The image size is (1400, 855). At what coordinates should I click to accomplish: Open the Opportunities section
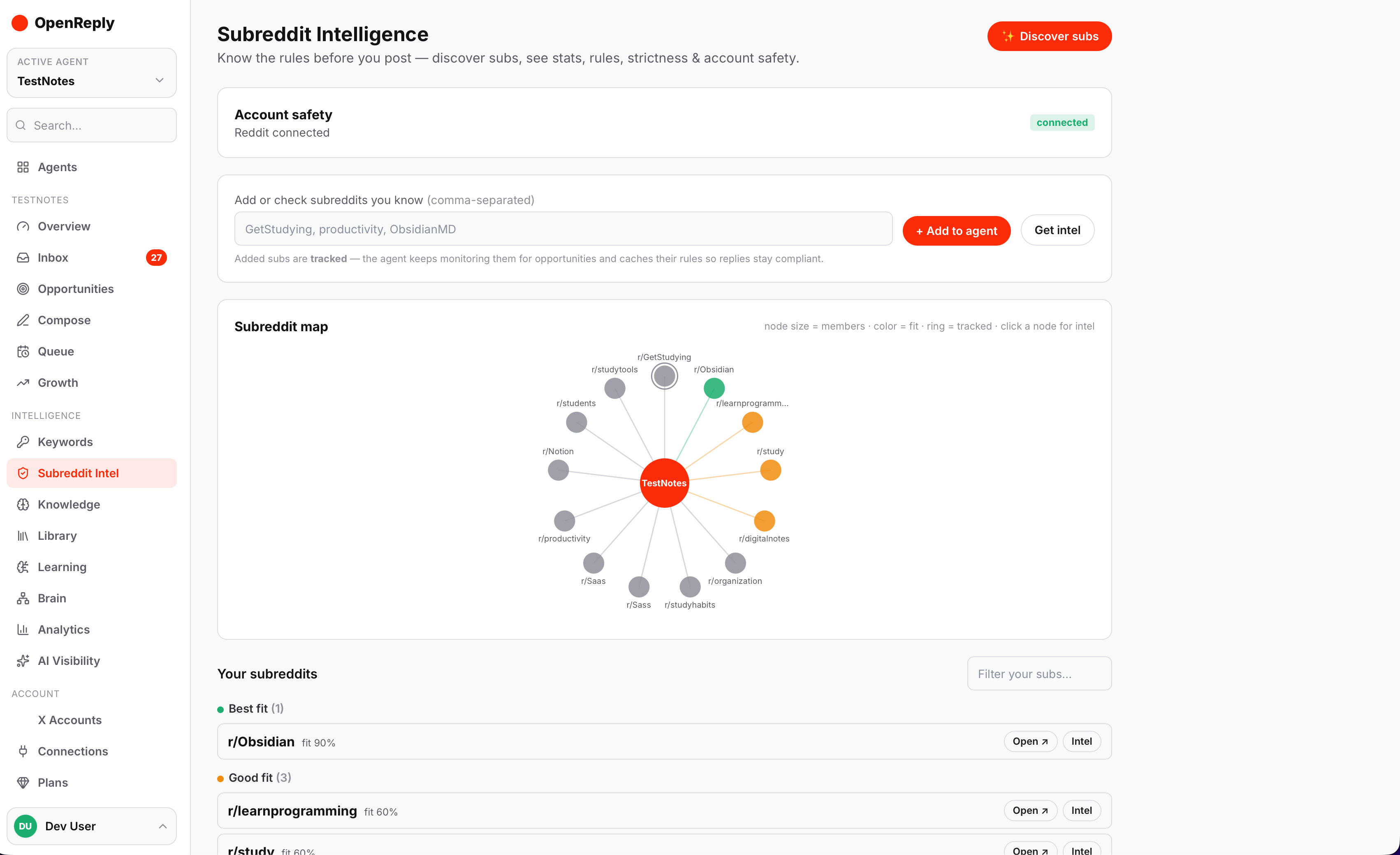coord(91,289)
